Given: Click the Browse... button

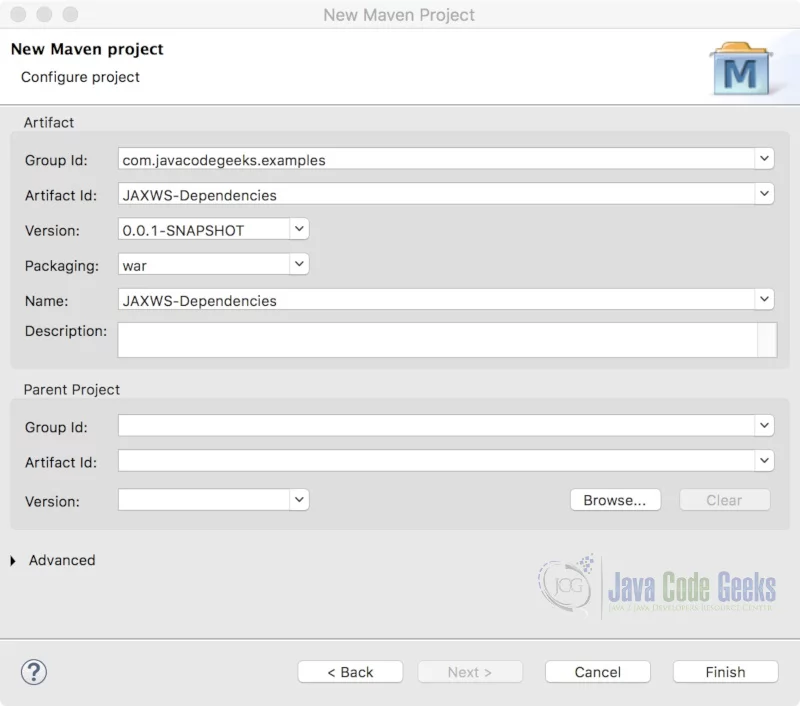Looking at the screenshot, I should (615, 500).
